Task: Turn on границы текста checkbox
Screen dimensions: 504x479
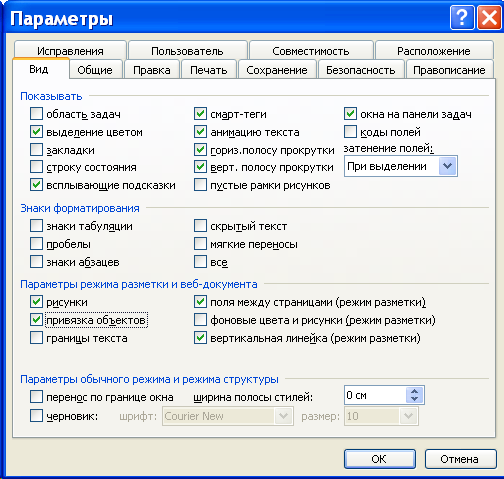Action: (x=36, y=338)
